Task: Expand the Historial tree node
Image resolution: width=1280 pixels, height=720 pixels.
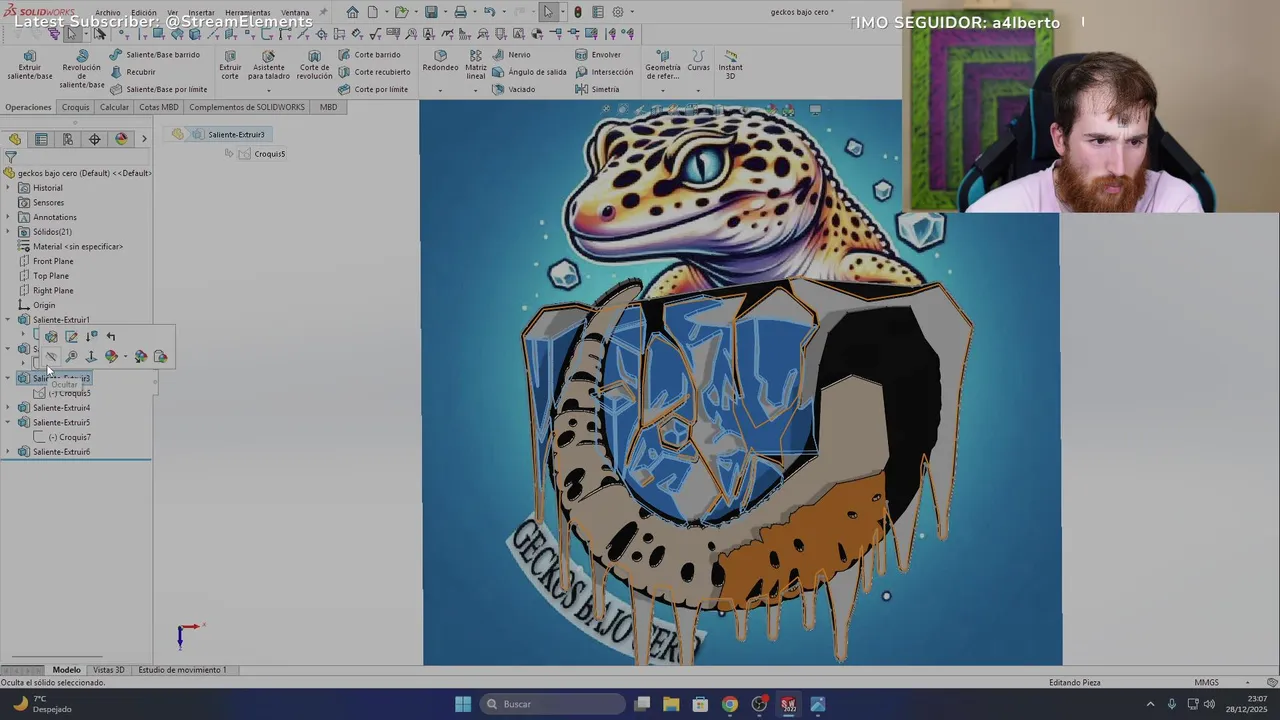Action: click(x=9, y=188)
